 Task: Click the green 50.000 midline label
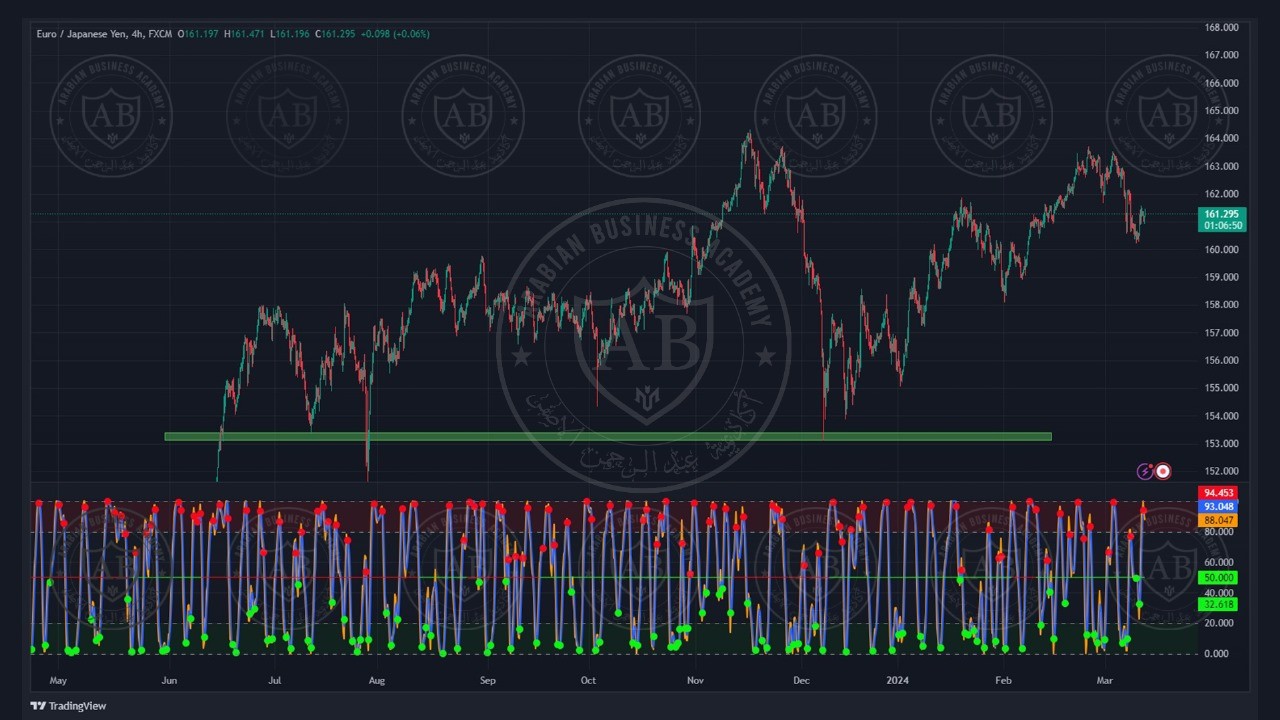pyautogui.click(x=1218, y=578)
